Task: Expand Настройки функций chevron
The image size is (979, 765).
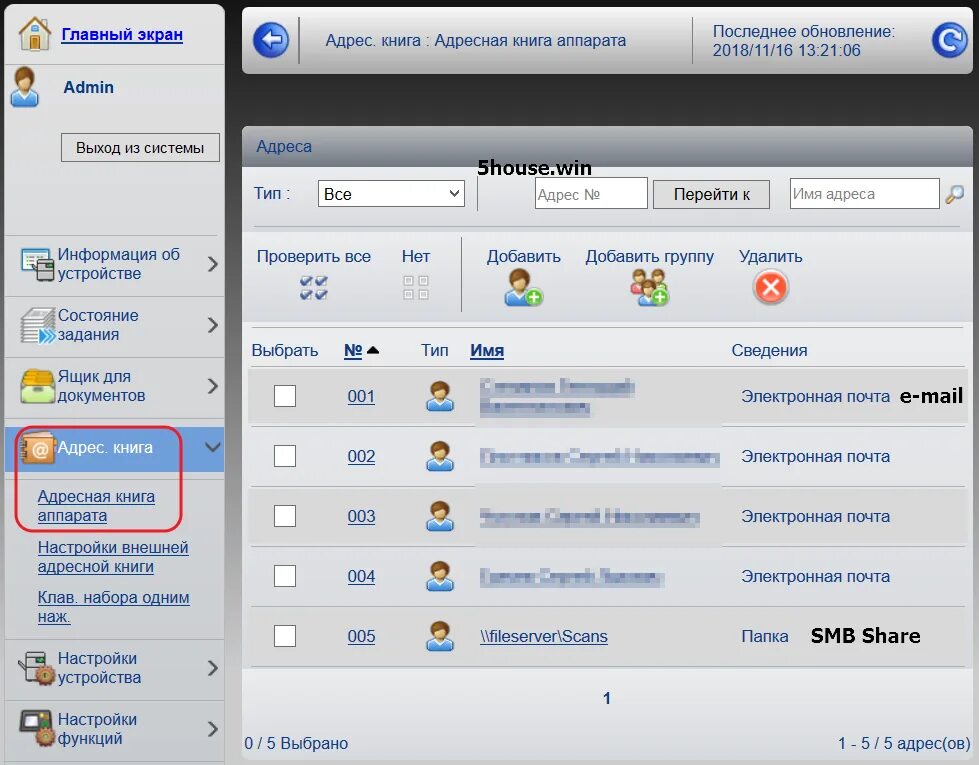Action: pyautogui.click(x=212, y=729)
